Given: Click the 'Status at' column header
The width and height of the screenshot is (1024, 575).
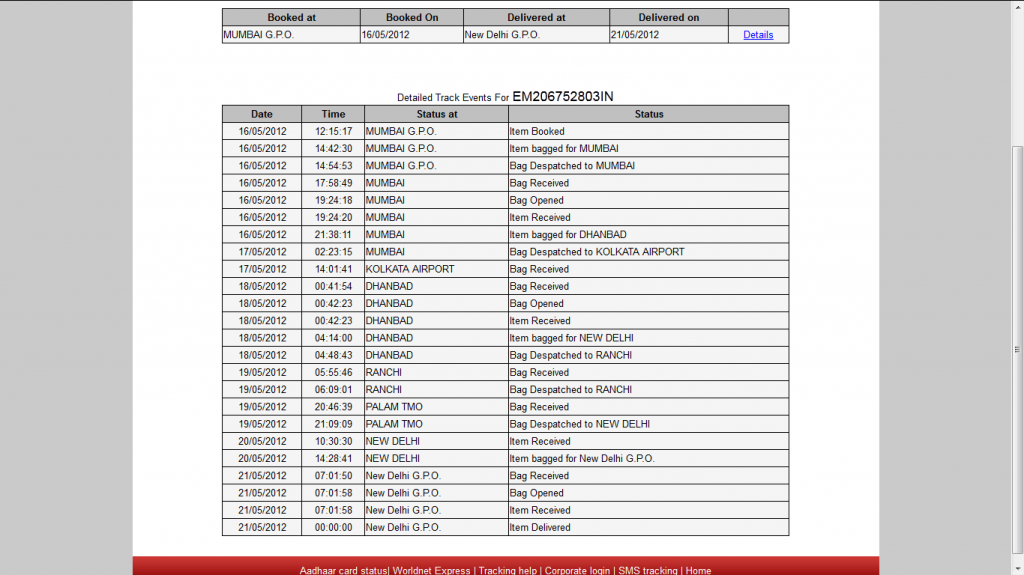Looking at the screenshot, I should click(436, 114).
